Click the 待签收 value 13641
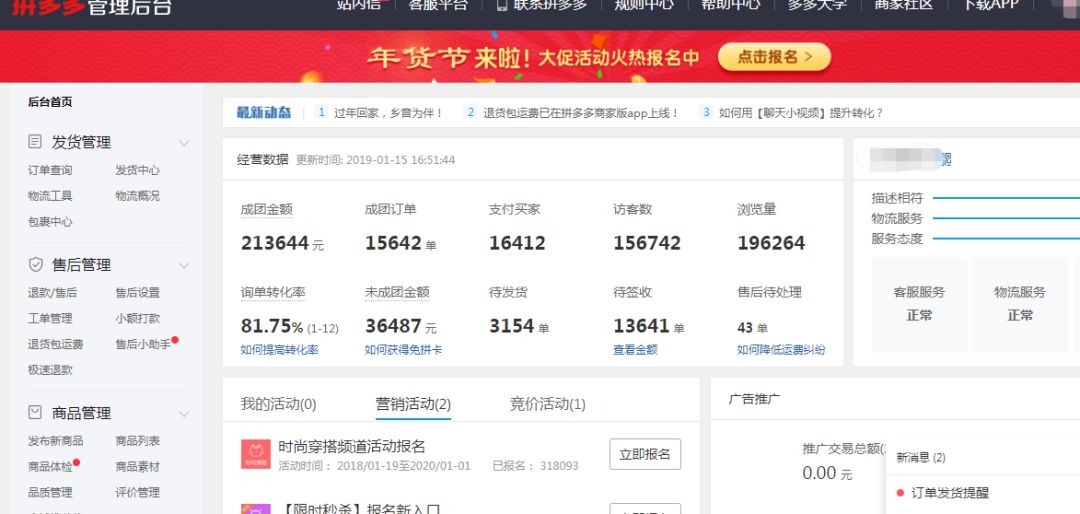This screenshot has height=514, width=1080. (x=641, y=326)
